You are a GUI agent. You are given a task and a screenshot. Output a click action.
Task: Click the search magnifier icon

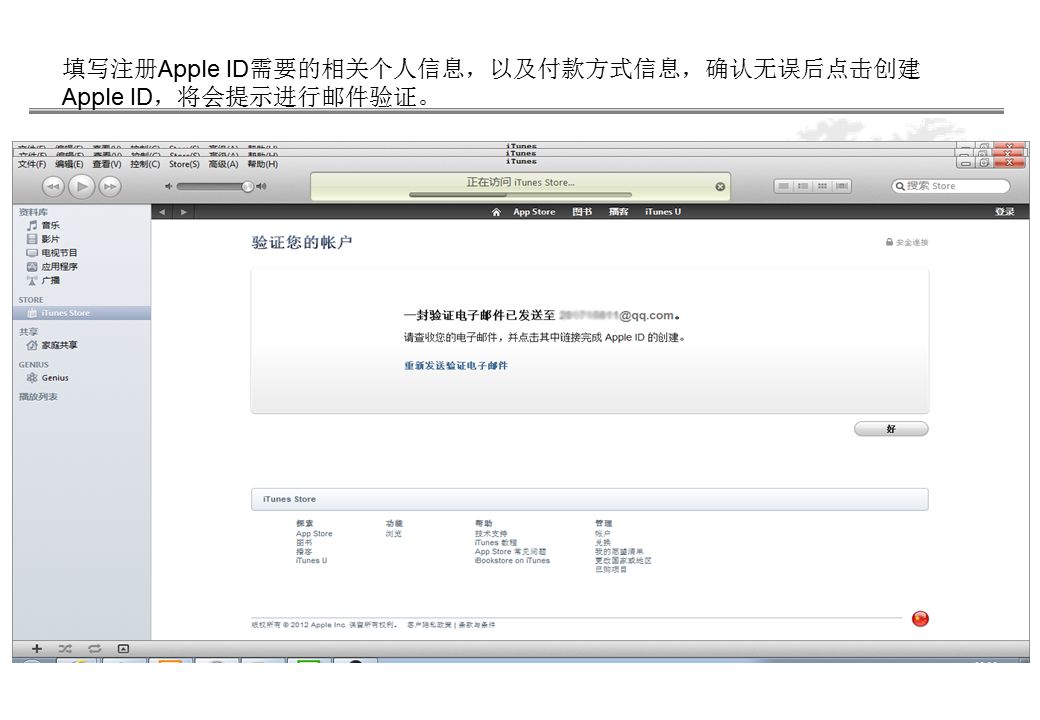point(900,186)
